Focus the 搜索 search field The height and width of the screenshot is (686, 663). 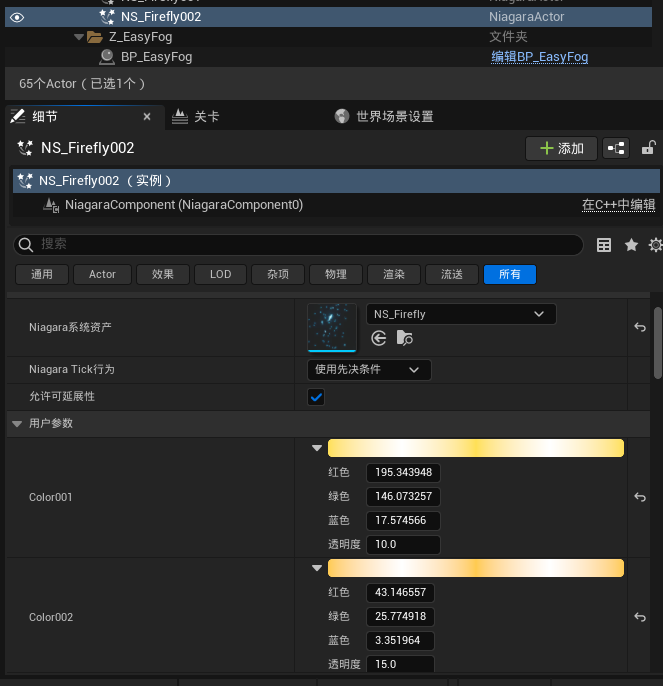298,245
